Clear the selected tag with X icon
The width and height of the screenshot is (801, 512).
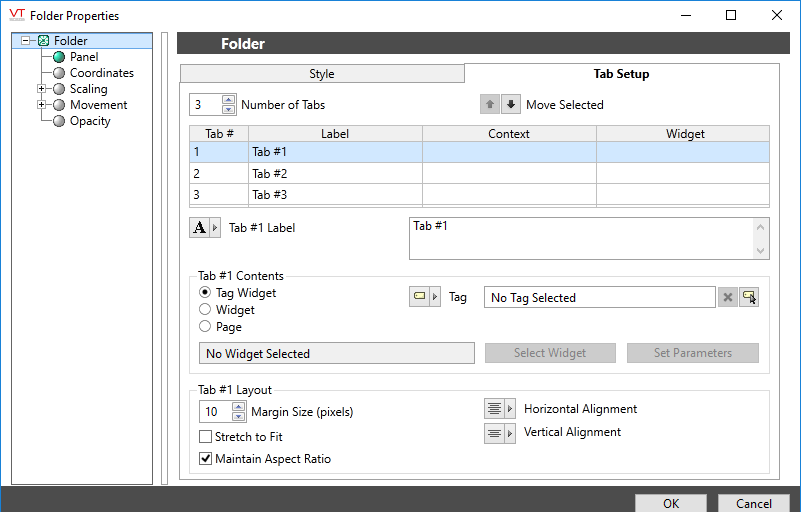pyautogui.click(x=727, y=297)
